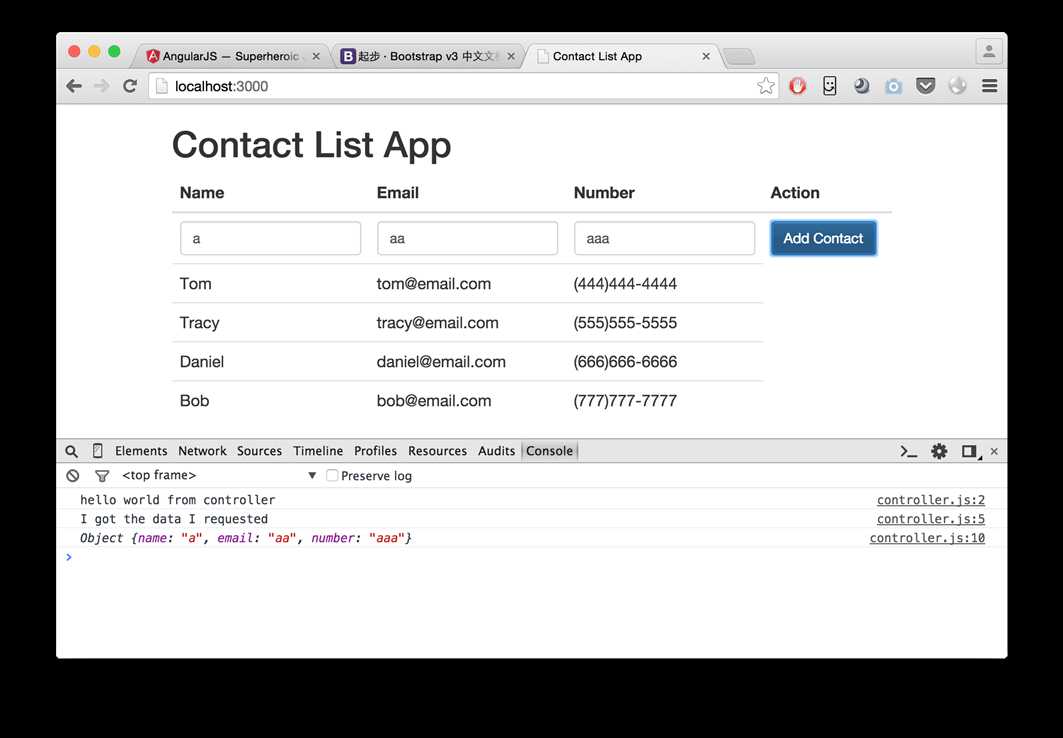Click the blue camera screenshot extension
This screenshot has width=1063, height=738.
pyautogui.click(x=894, y=86)
